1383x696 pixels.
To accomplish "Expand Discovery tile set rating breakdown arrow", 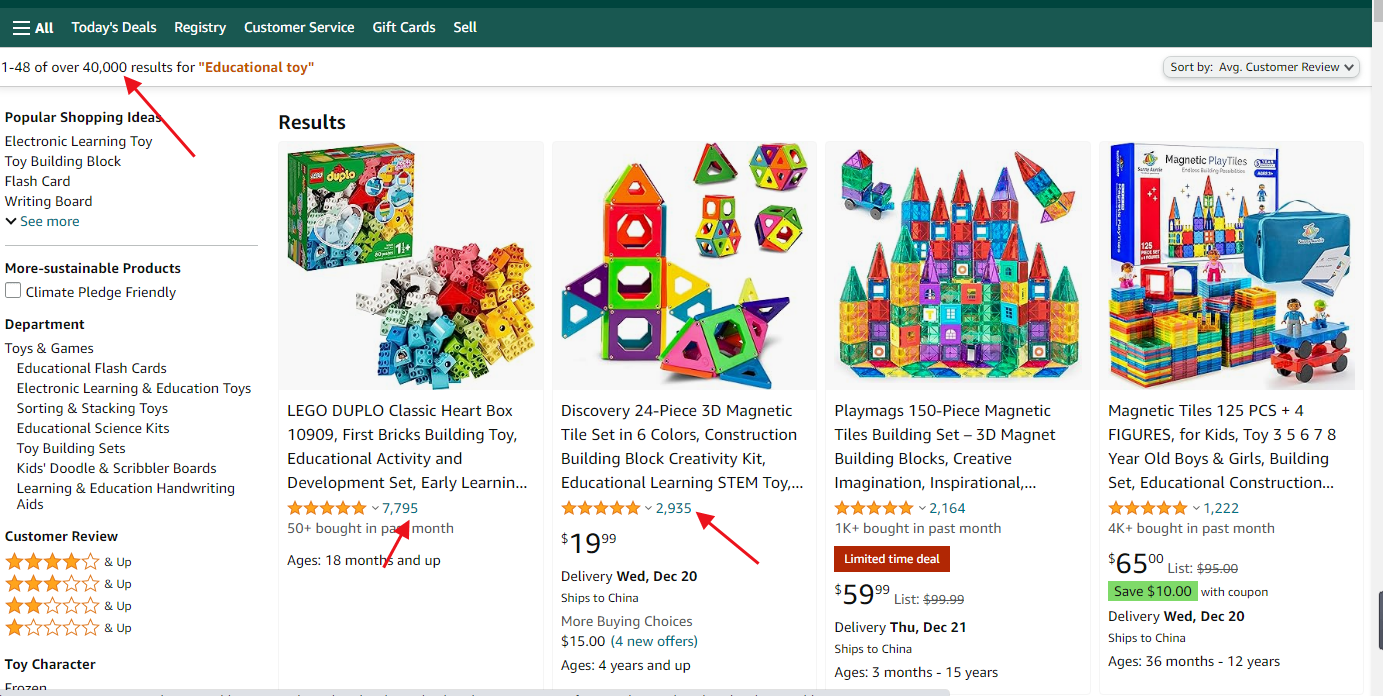I will click(x=648, y=508).
